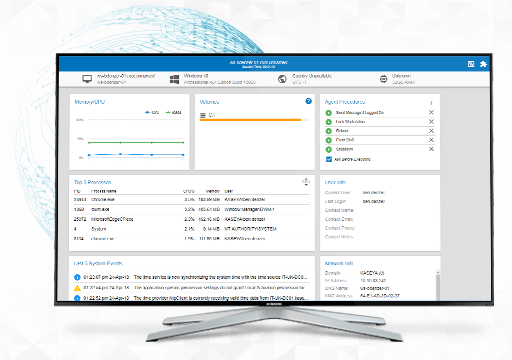Click the Windows logo icon in info bar
Image resolution: width=512 pixels, height=360 pixels.
tap(174, 79)
